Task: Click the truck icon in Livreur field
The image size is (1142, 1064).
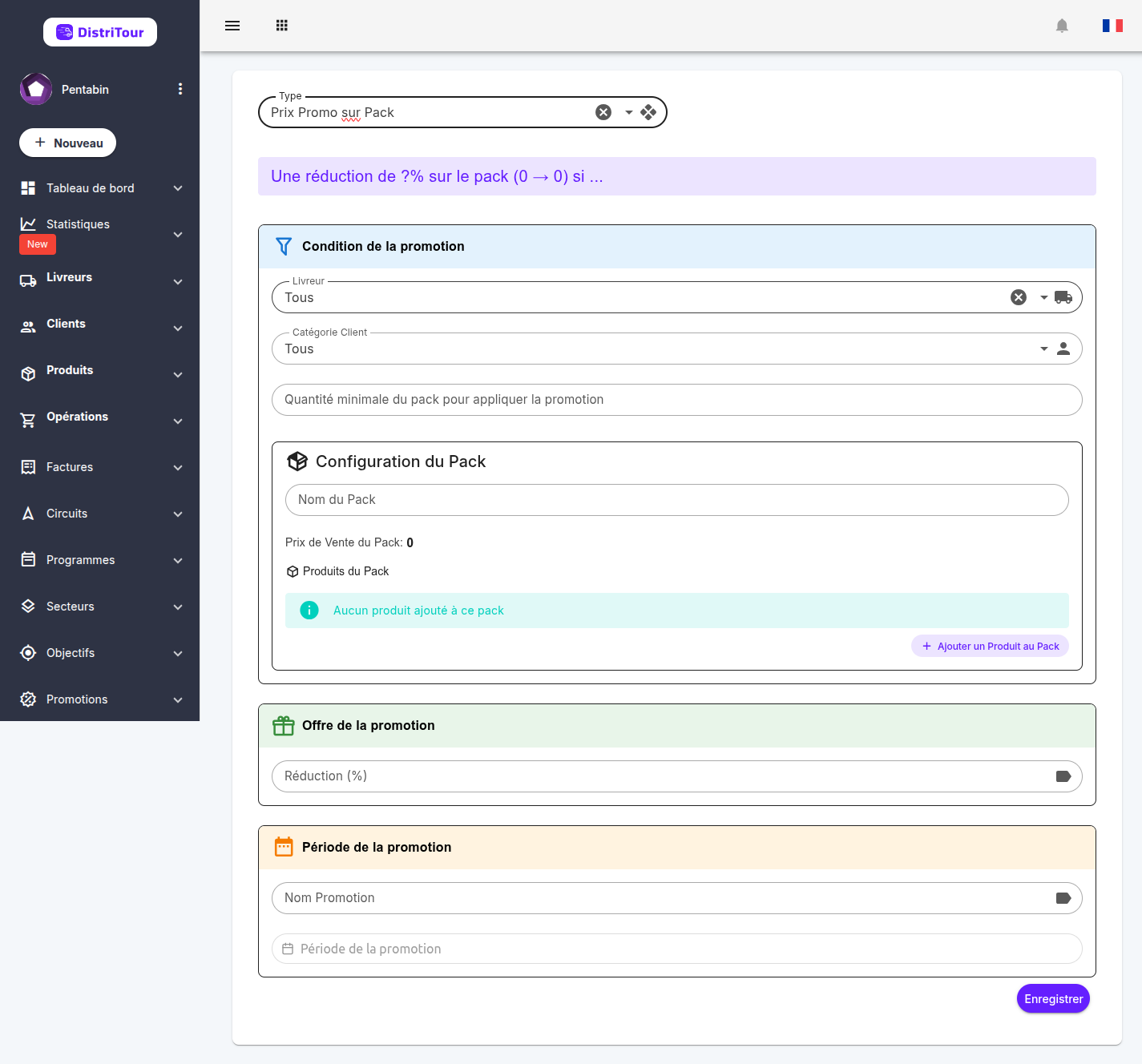Action: coord(1063,297)
